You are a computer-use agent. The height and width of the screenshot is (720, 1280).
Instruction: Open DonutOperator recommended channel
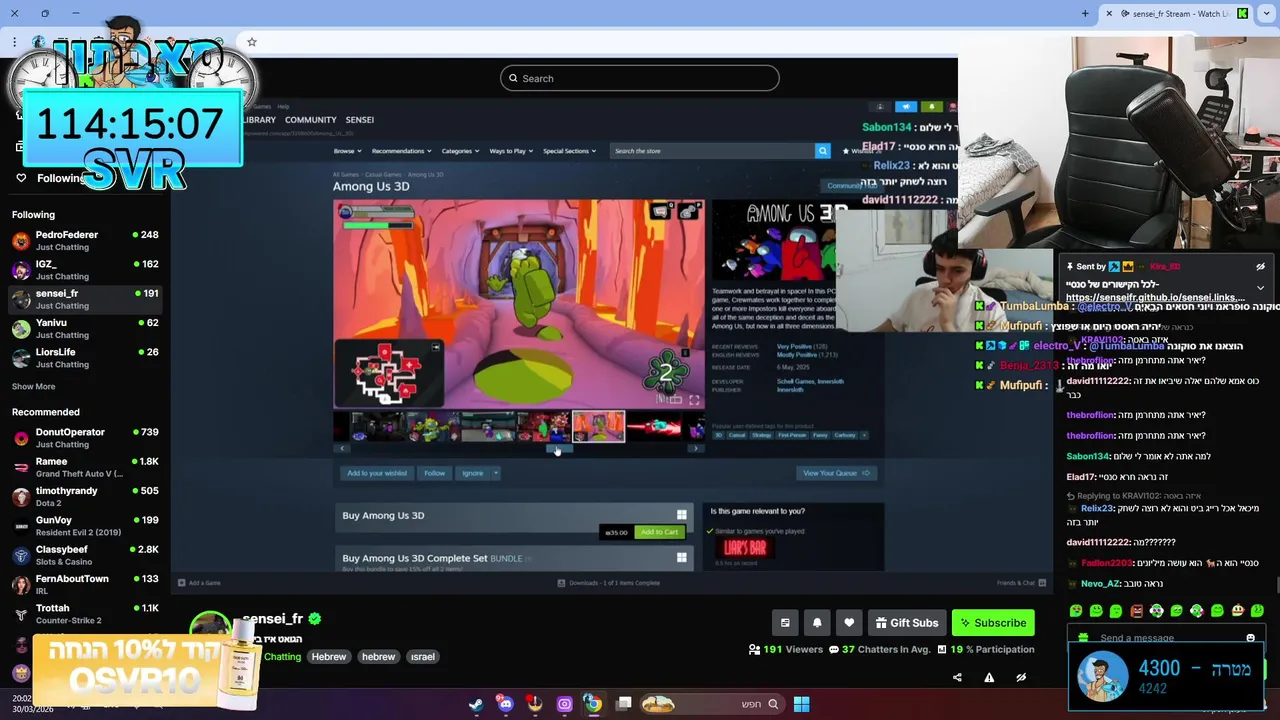(85, 438)
